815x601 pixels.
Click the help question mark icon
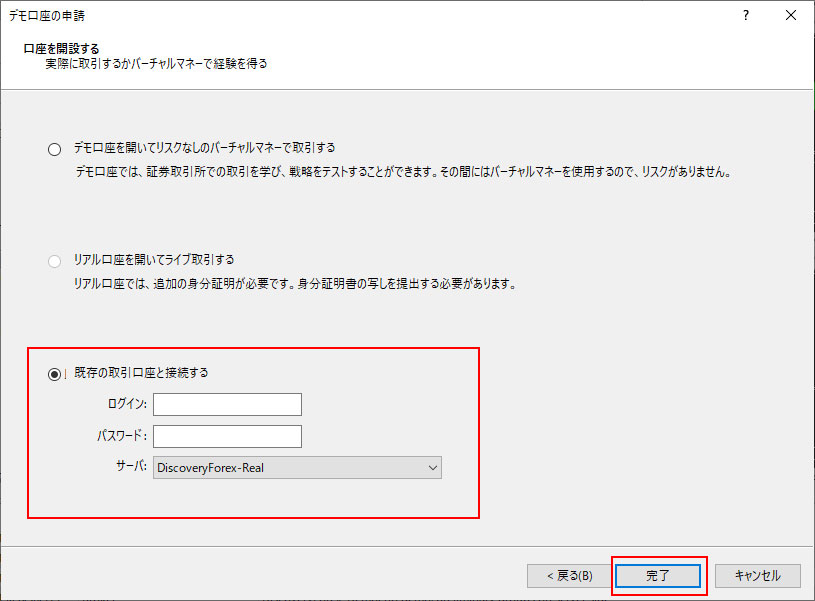tap(745, 17)
